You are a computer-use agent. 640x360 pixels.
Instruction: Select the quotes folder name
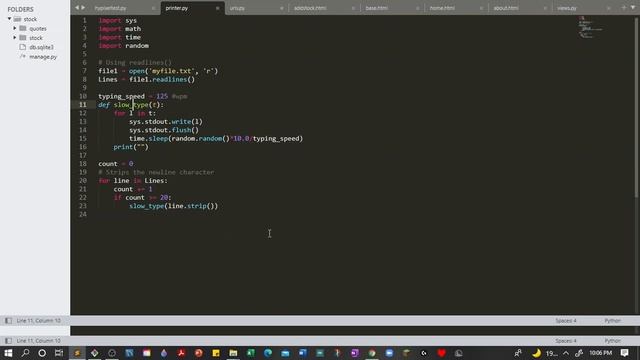pos(38,29)
